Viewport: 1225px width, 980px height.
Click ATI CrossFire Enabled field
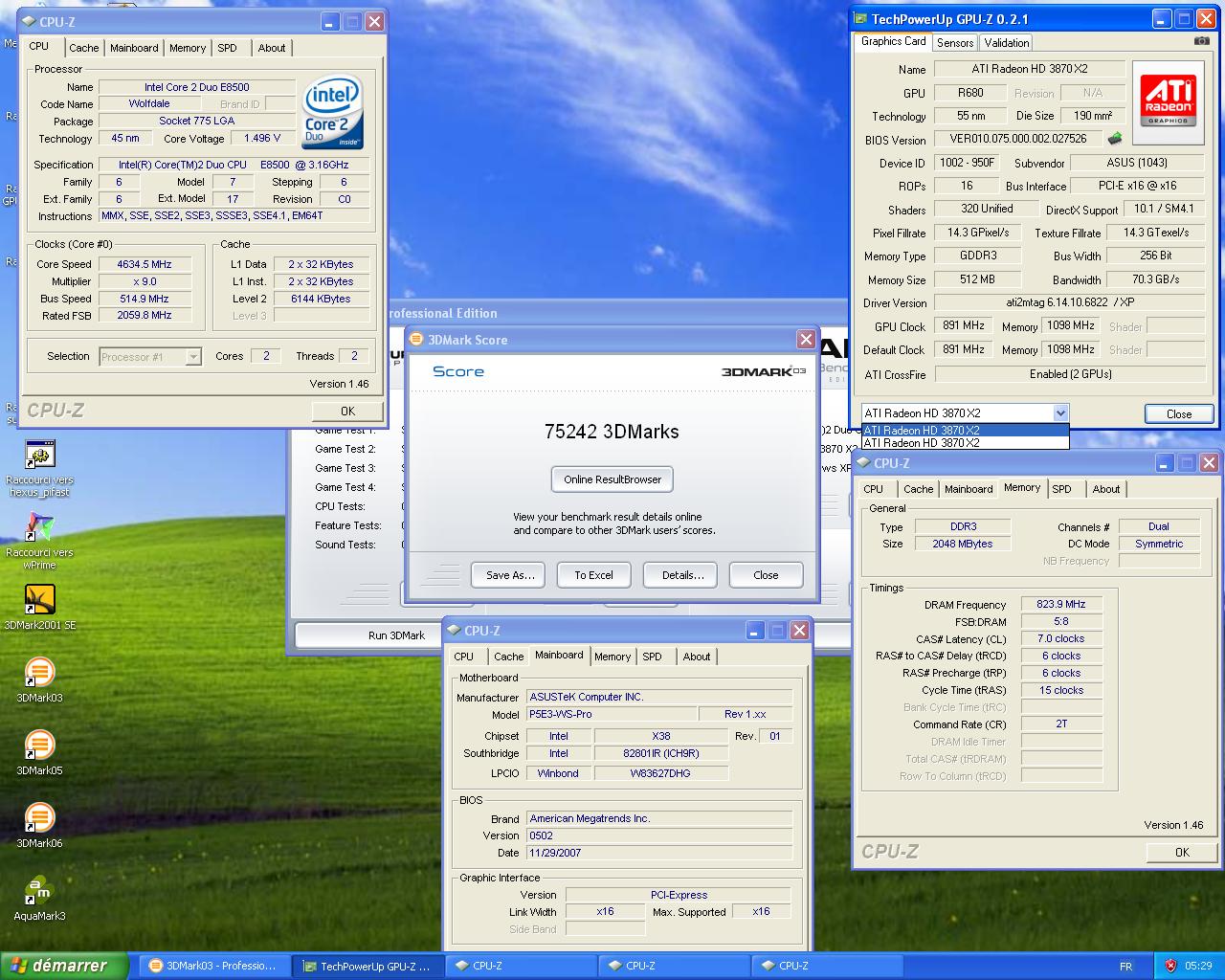pyautogui.click(x=1069, y=375)
